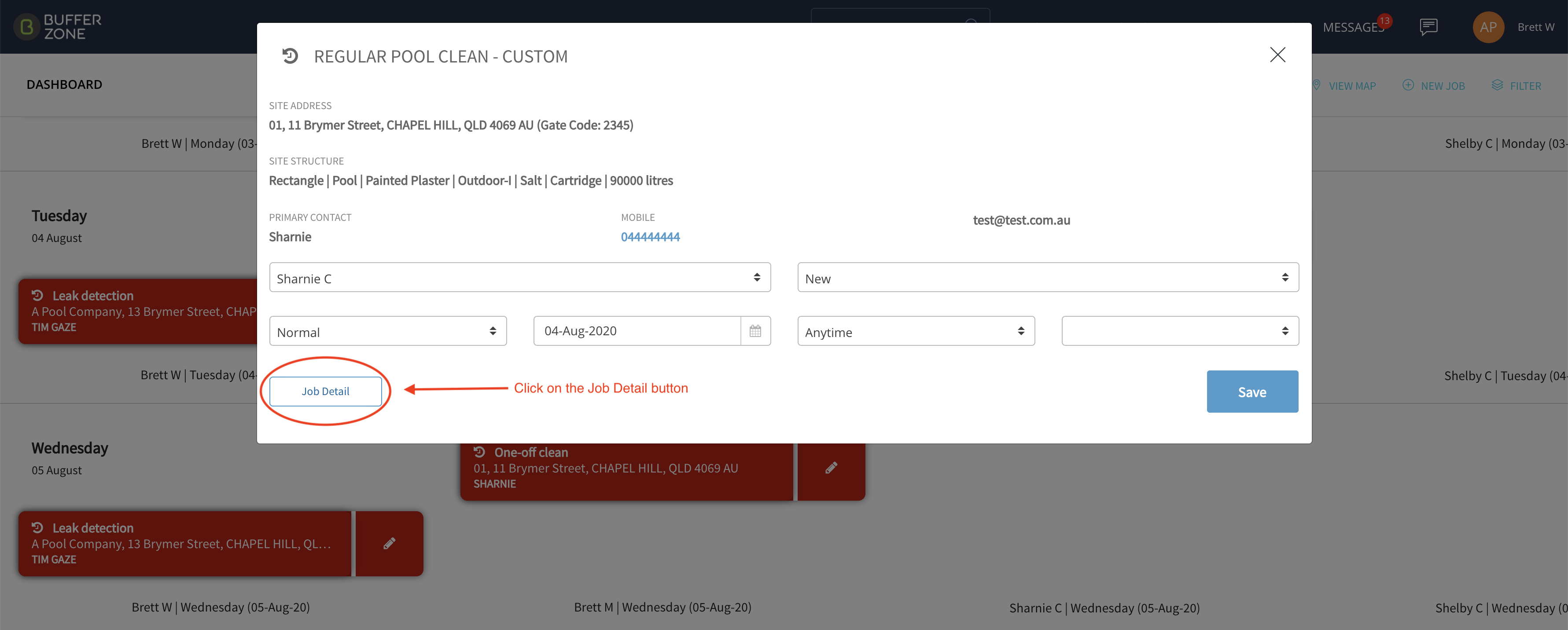This screenshot has height=630, width=1568.
Task: Go to Dashboard
Action: click(x=65, y=84)
